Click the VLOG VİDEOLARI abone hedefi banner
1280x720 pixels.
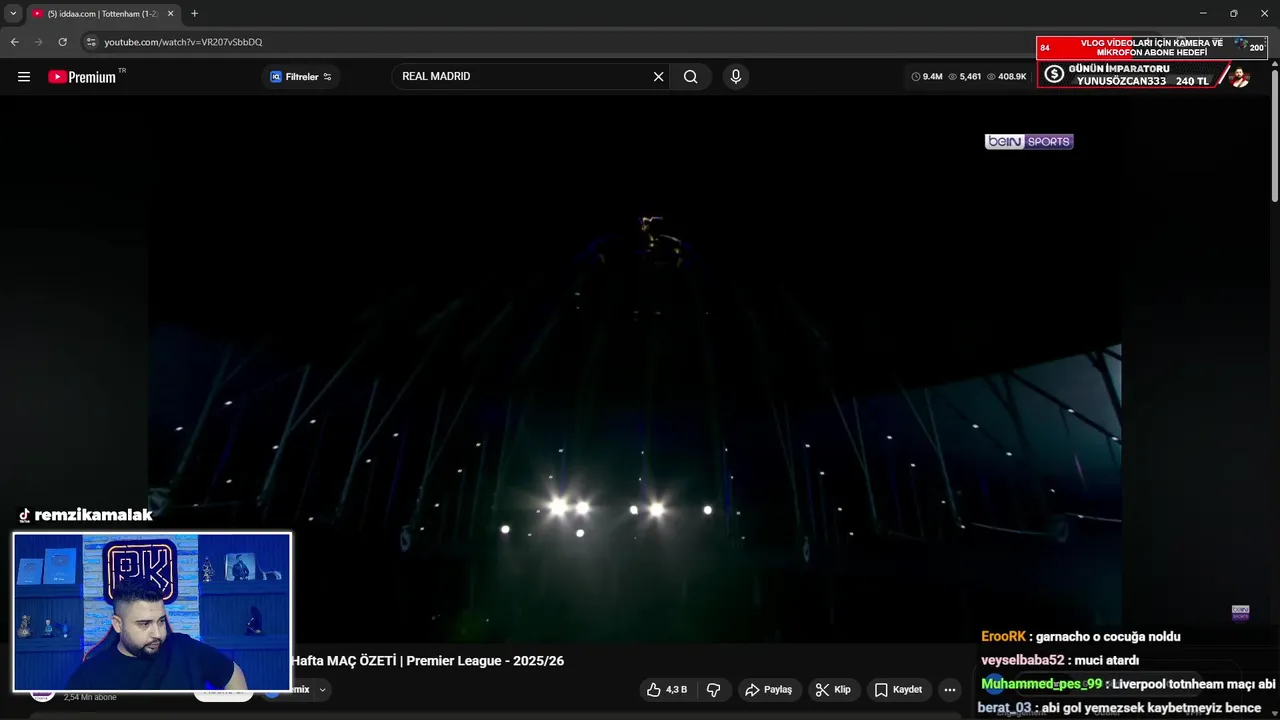[1152, 48]
